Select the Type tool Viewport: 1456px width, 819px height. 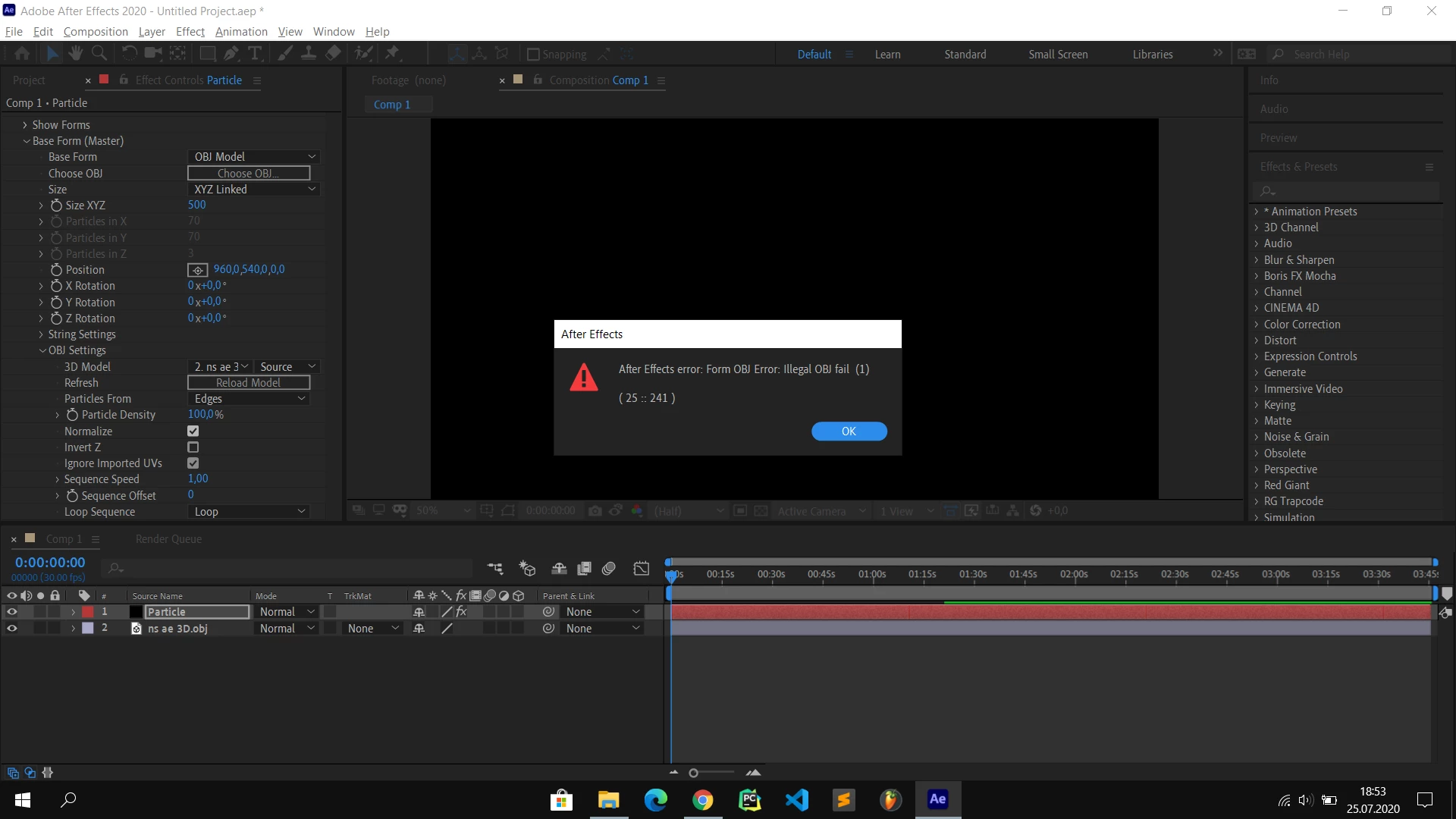click(x=255, y=53)
